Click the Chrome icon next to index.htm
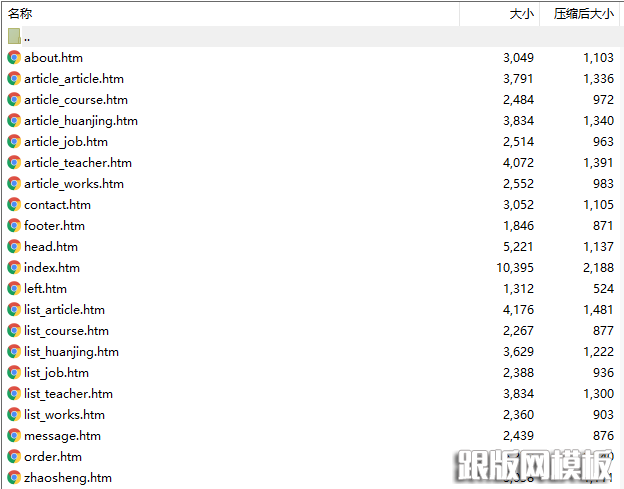The width and height of the screenshot is (624, 489). pos(14,268)
